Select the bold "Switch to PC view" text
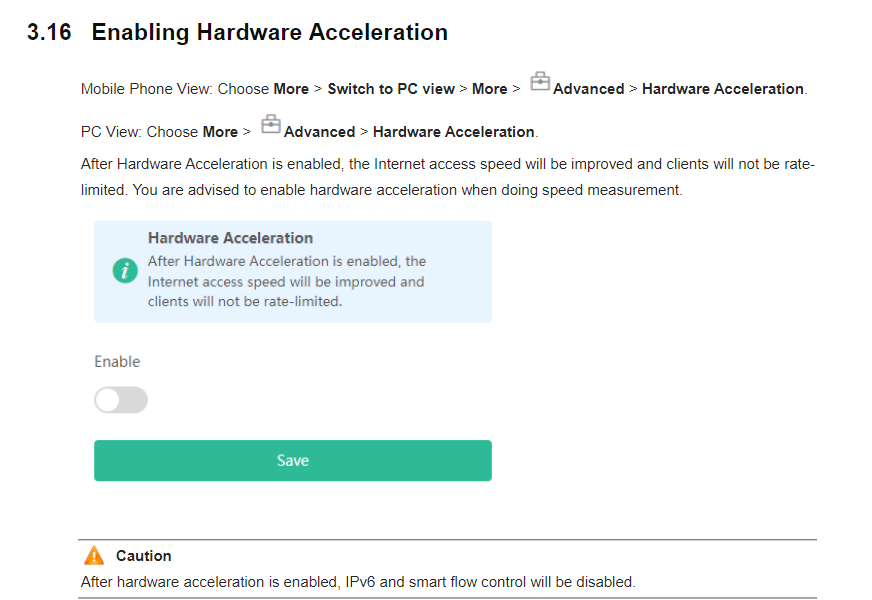 coord(391,89)
